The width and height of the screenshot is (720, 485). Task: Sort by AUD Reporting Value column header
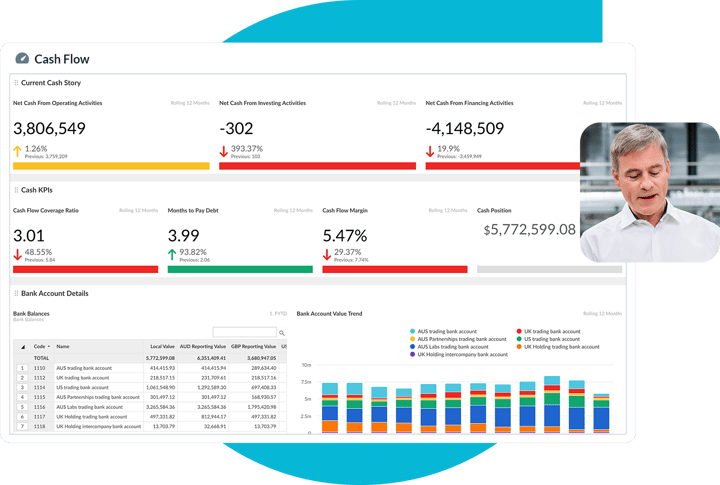(202, 346)
